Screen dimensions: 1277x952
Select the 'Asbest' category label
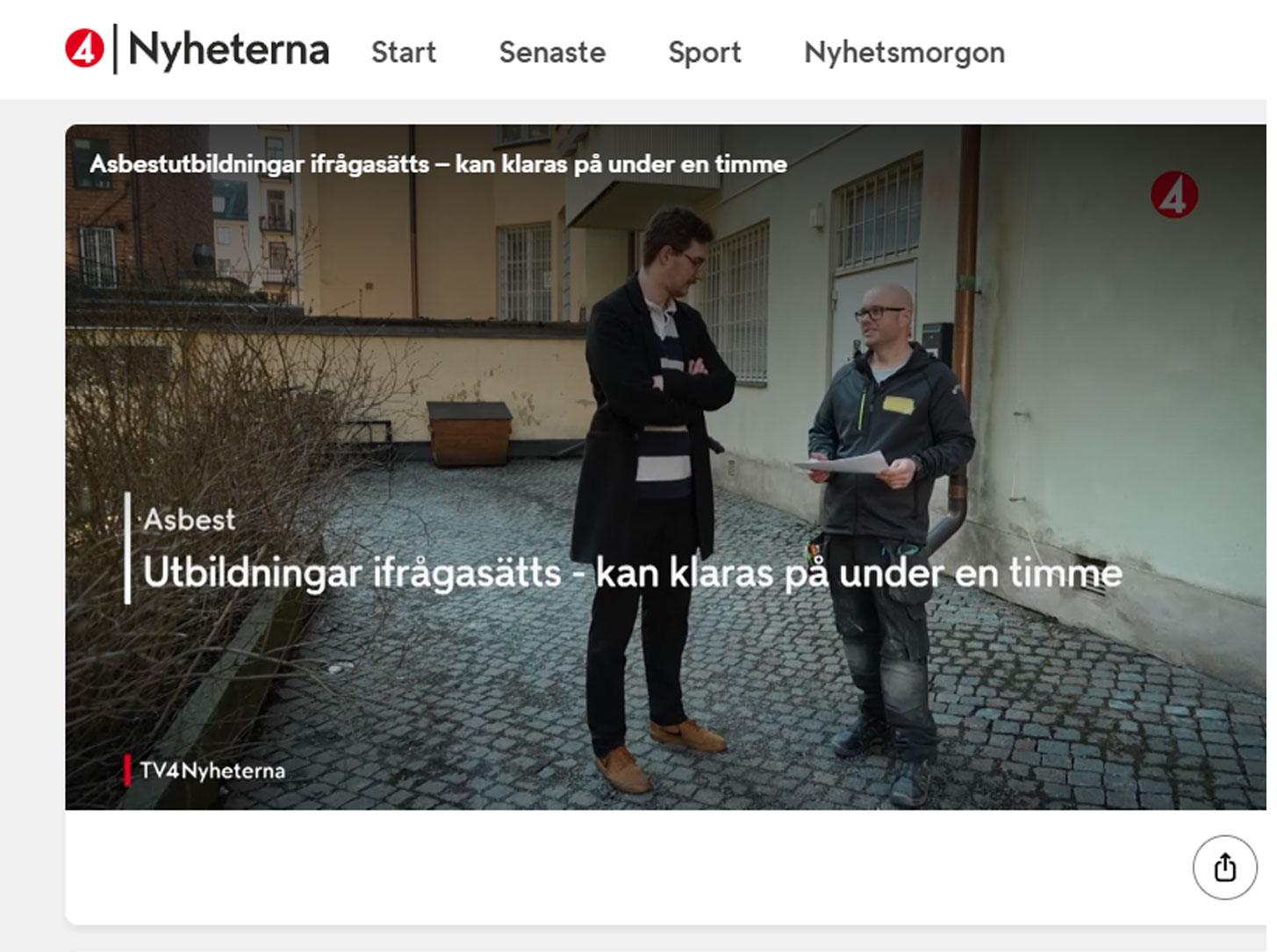pyautogui.click(x=190, y=519)
